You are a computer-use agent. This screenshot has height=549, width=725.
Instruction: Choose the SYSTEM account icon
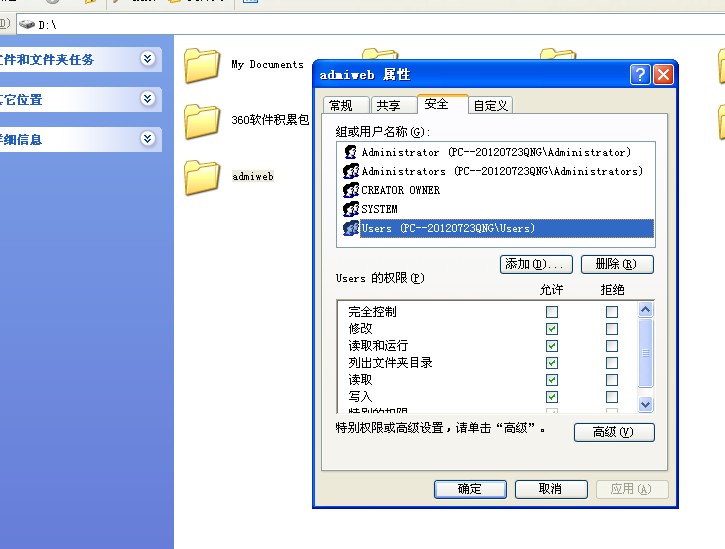pyautogui.click(x=351, y=209)
